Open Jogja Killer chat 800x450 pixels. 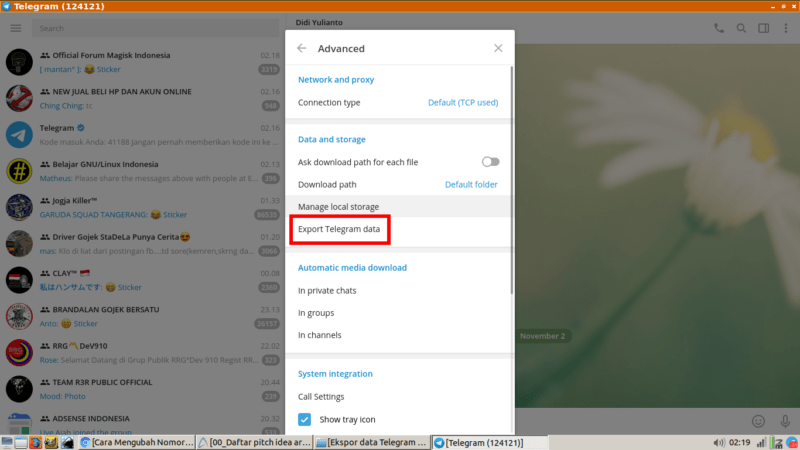(x=142, y=207)
